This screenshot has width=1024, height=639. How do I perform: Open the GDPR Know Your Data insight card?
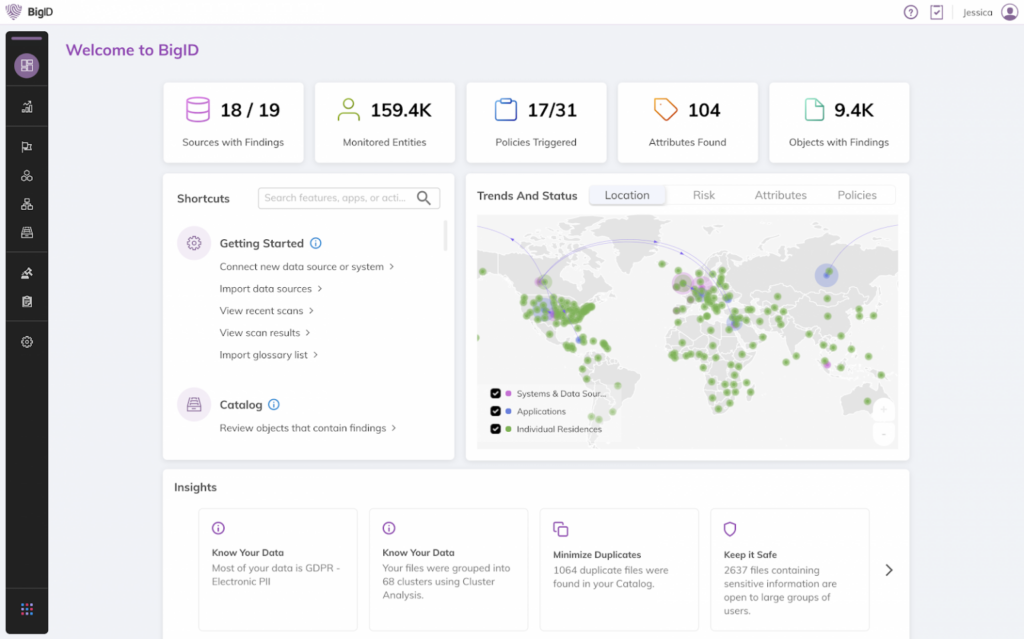tap(278, 569)
